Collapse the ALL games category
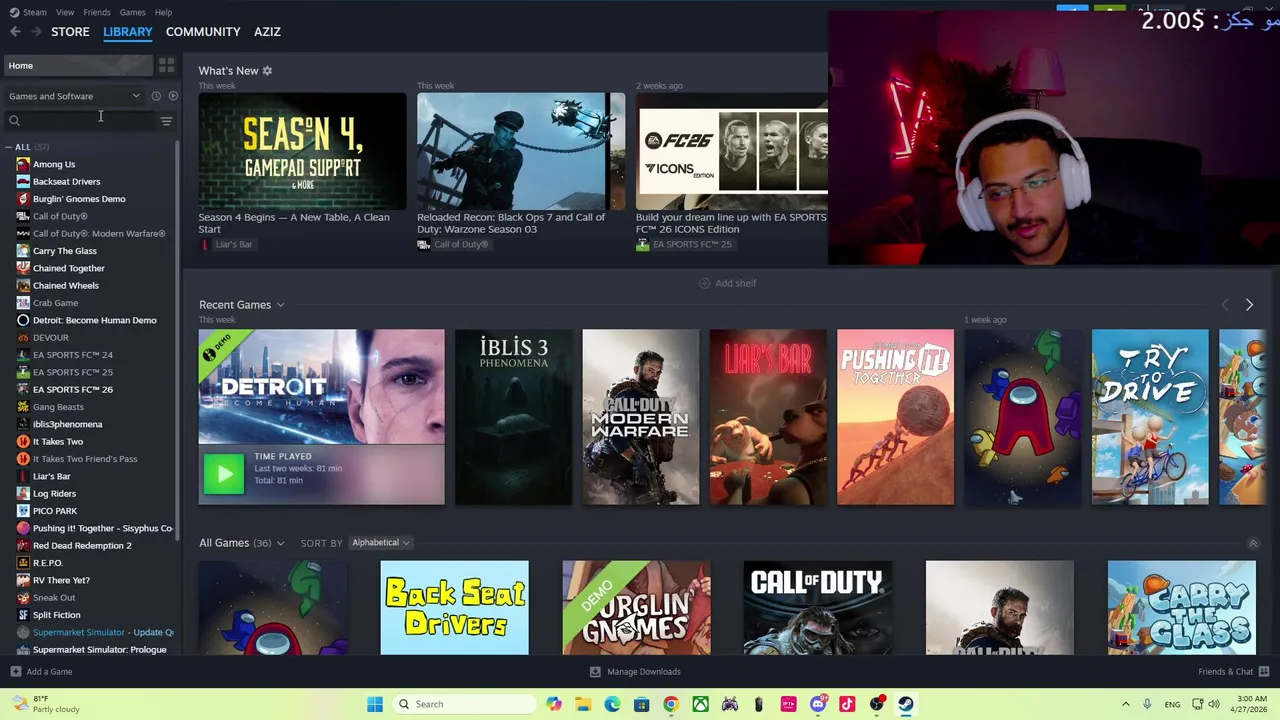Screen dimensions: 1280x720 click(x=8, y=147)
